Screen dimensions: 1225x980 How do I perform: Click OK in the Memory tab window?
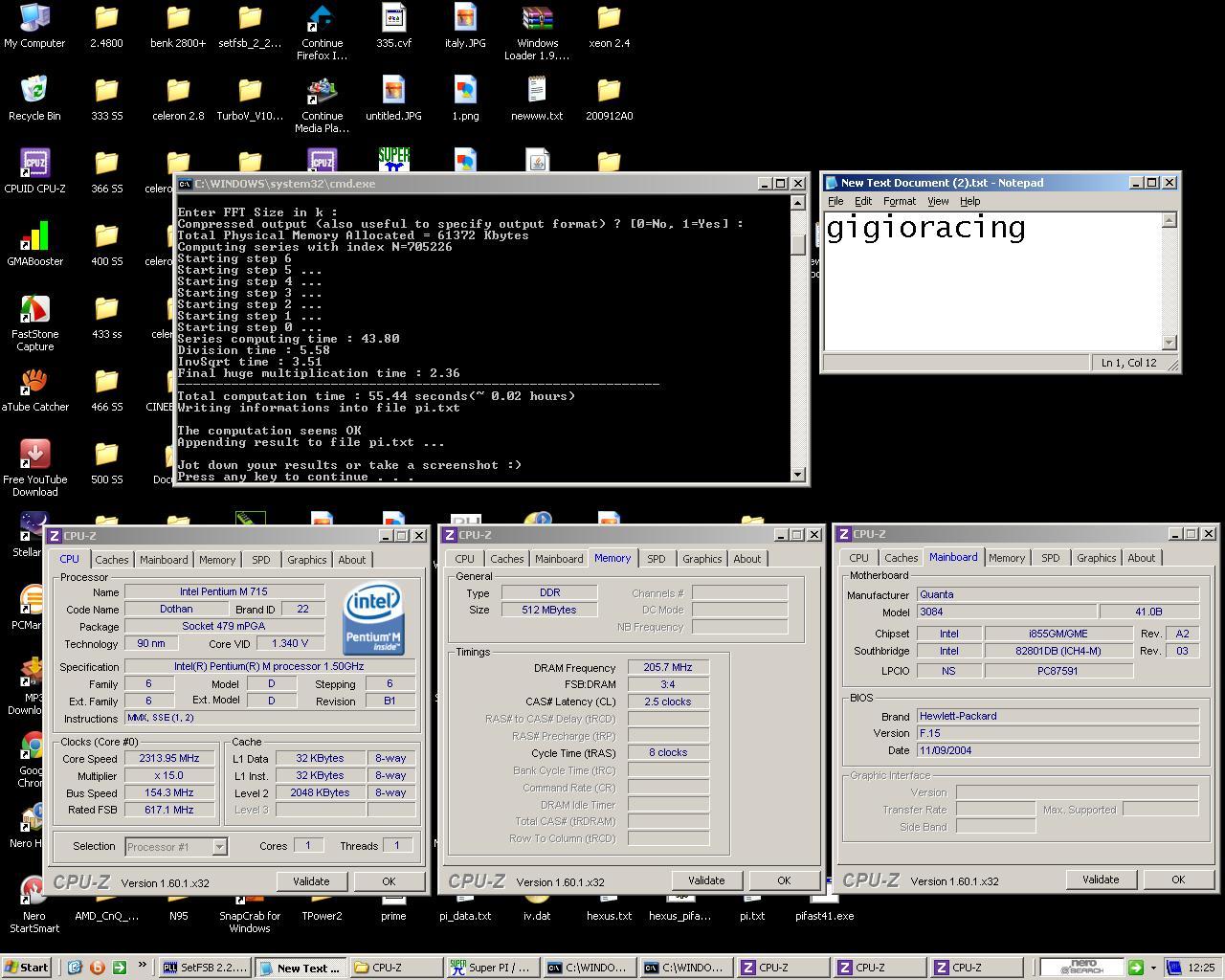point(784,880)
